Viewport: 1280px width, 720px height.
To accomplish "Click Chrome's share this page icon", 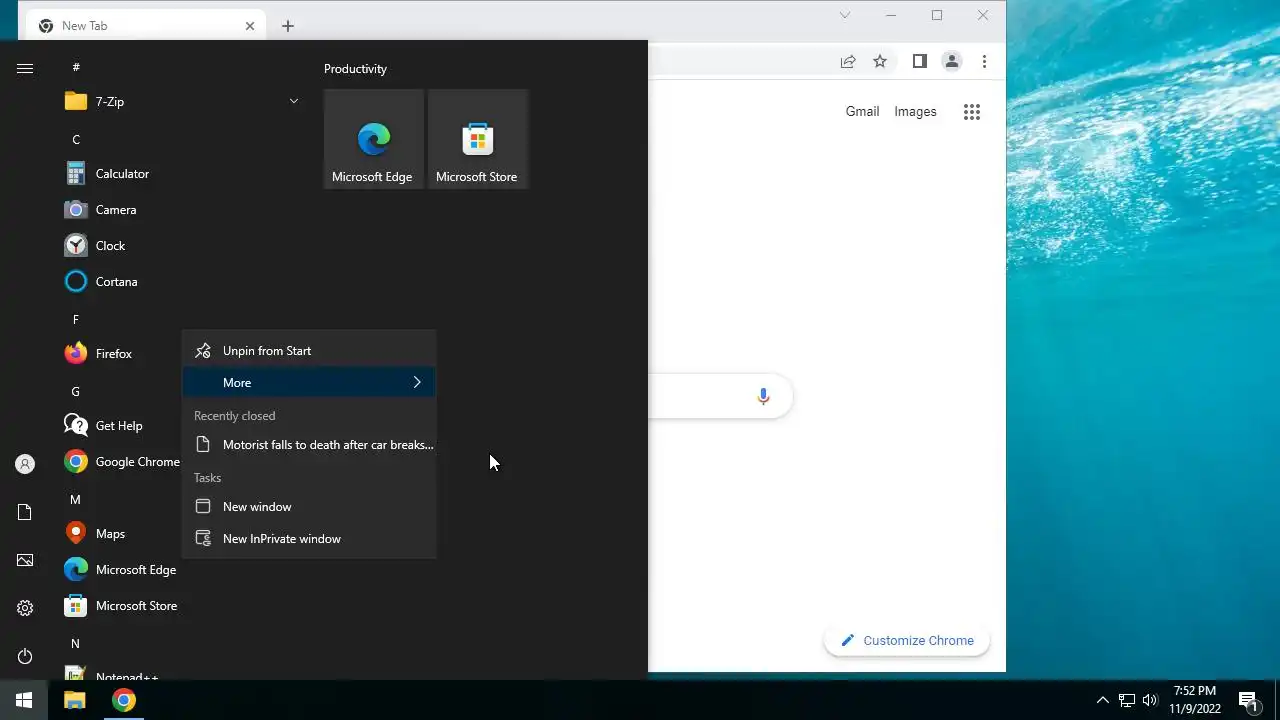I will point(848,61).
